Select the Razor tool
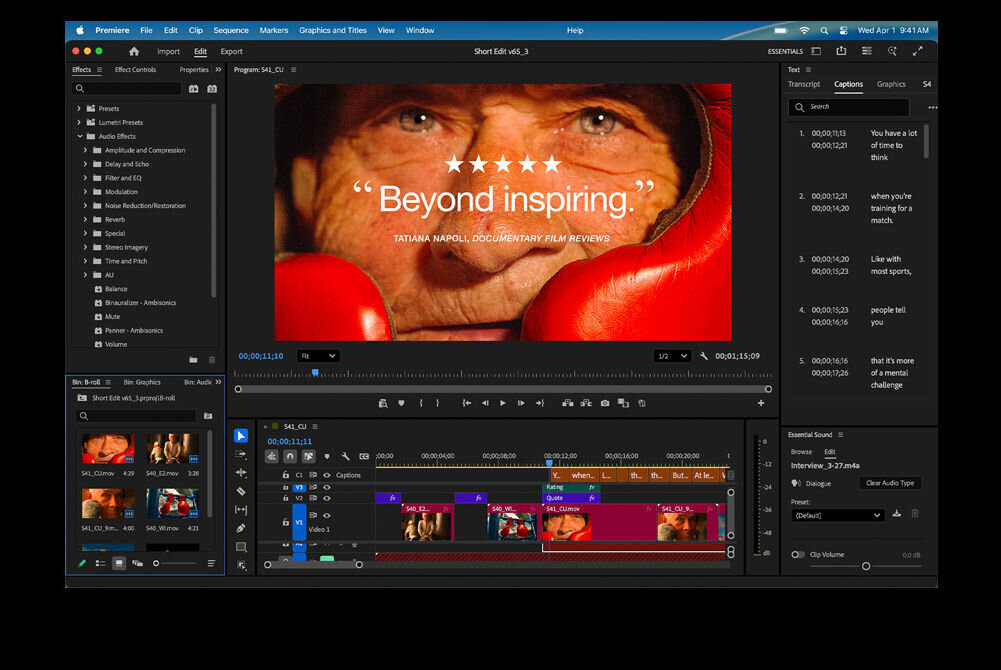This screenshot has width=1001, height=670. point(241,490)
